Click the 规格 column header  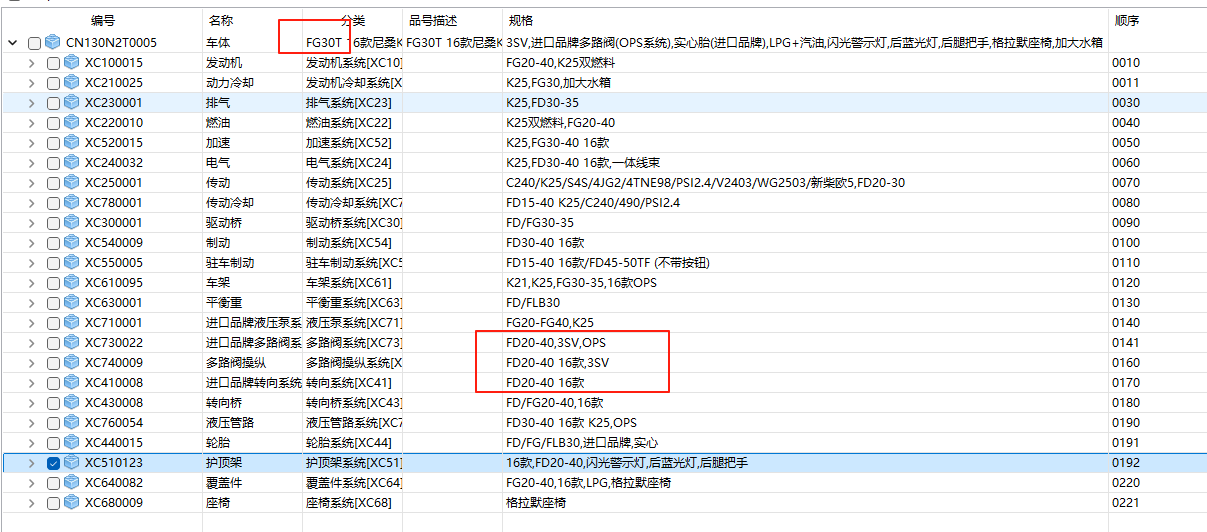click(520, 20)
